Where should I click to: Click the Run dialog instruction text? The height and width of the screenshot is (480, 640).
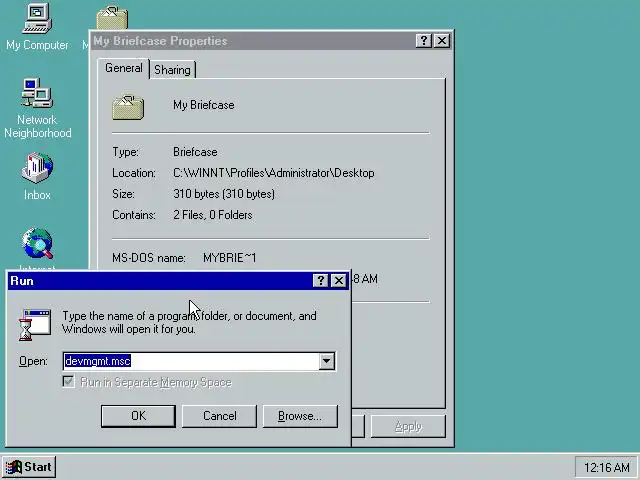pos(189,322)
